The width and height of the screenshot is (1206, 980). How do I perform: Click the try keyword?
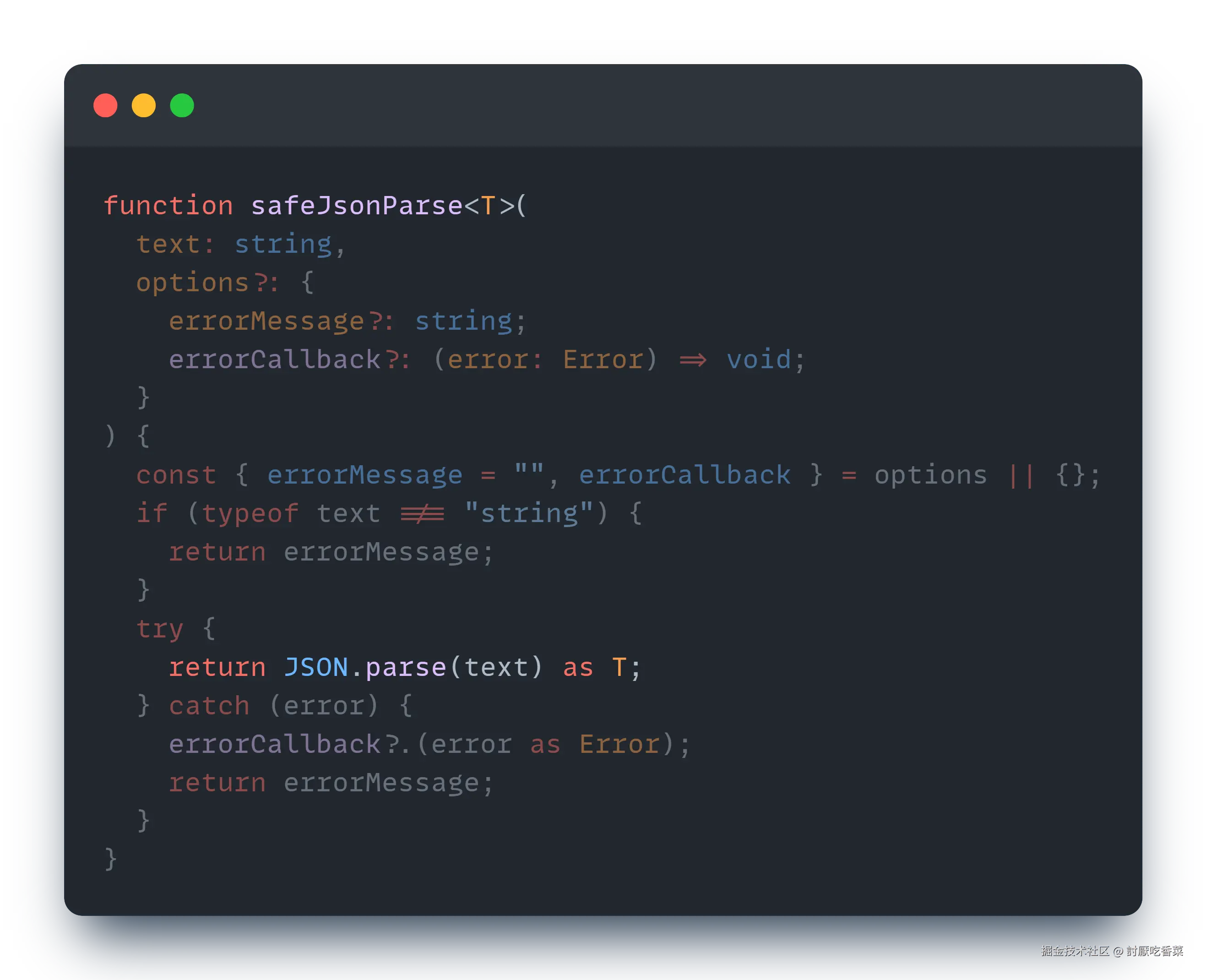(x=160, y=629)
